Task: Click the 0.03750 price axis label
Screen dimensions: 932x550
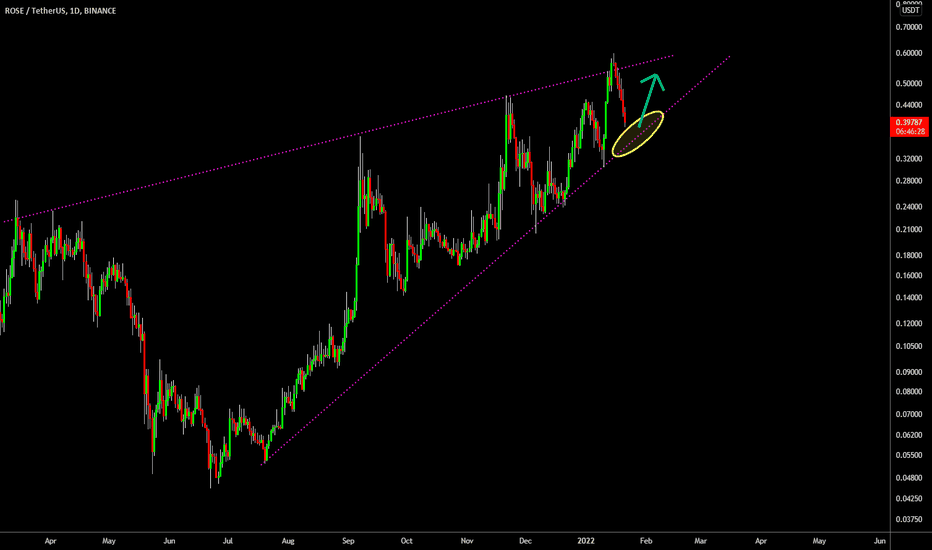Action: 909,520
